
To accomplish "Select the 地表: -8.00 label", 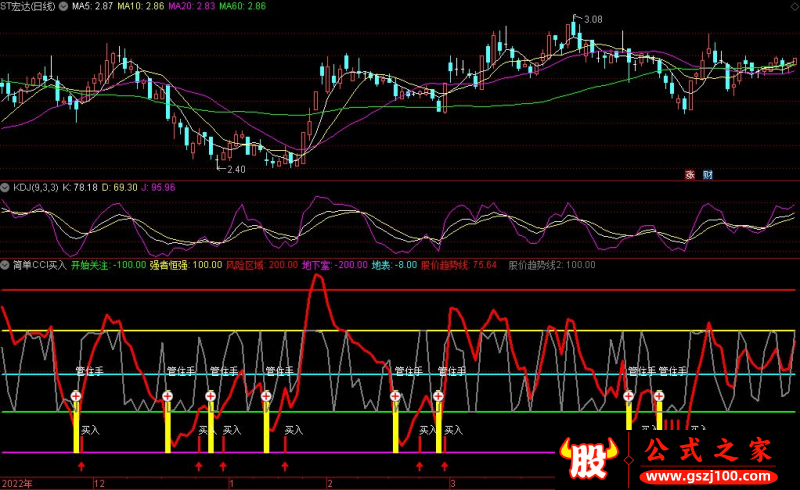I will coord(394,265).
